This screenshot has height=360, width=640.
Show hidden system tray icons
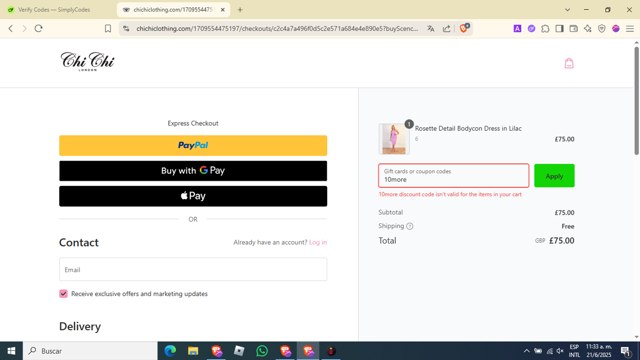[527, 351]
